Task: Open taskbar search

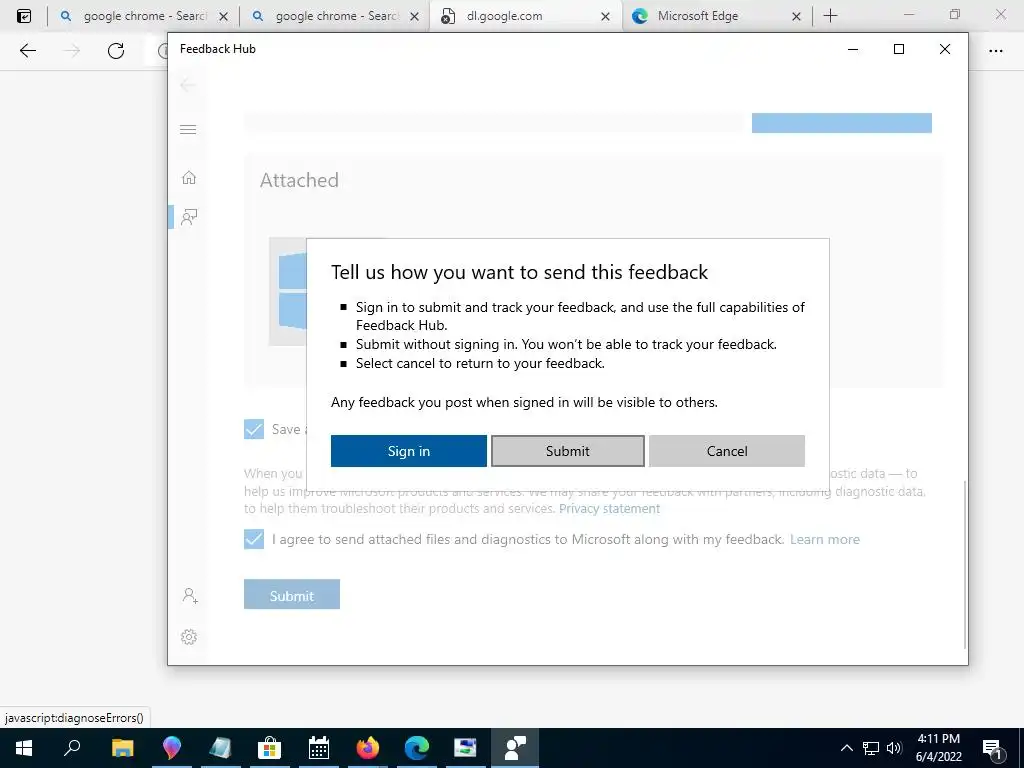Action: pos(72,748)
